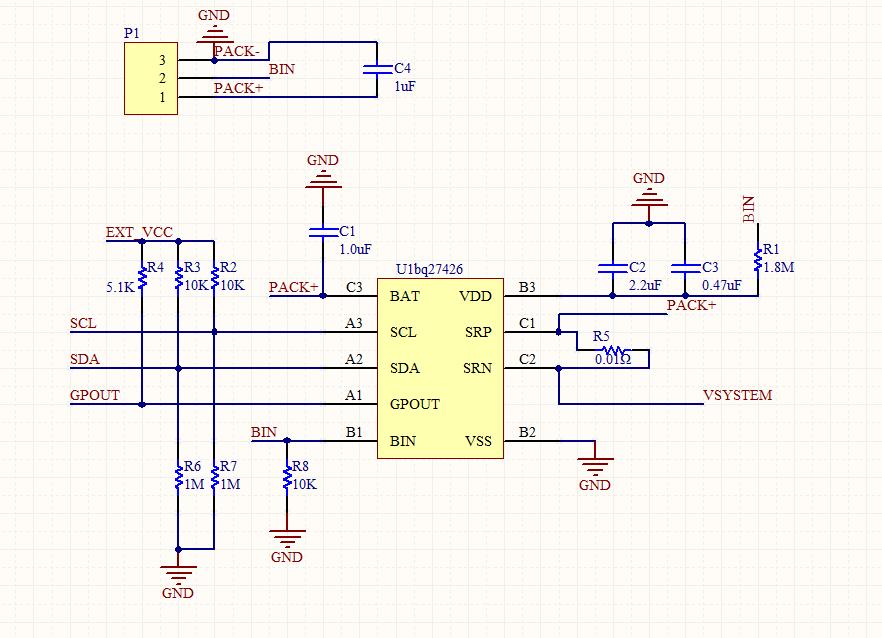Click the SDA pin name inside U1
The image size is (882, 638).
coord(404,369)
